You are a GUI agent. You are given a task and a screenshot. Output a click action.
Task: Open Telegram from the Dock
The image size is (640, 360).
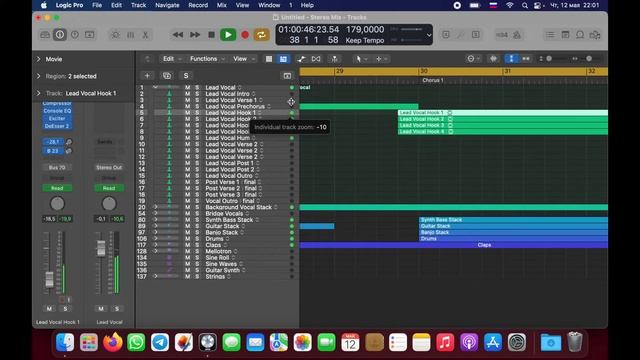click(160, 342)
